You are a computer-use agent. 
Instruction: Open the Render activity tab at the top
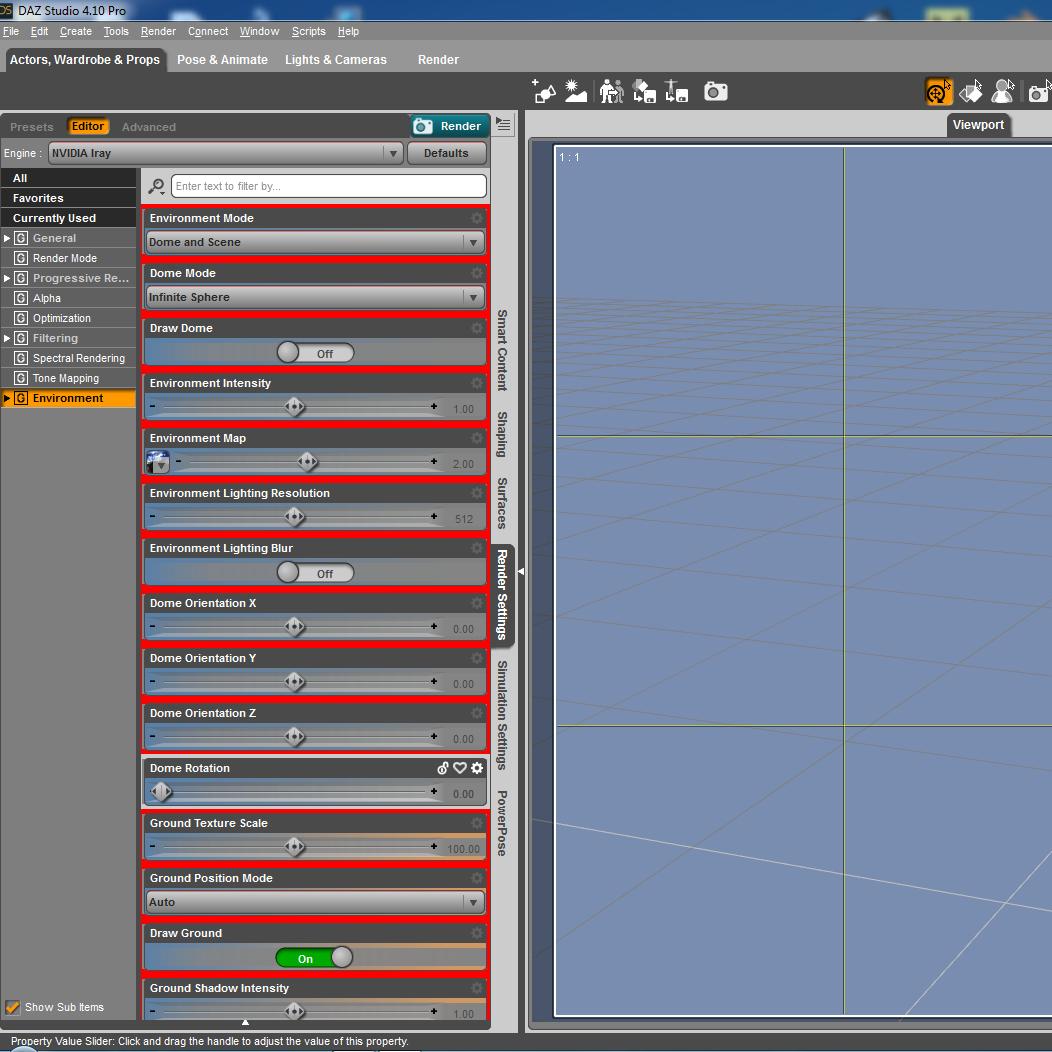coord(438,60)
